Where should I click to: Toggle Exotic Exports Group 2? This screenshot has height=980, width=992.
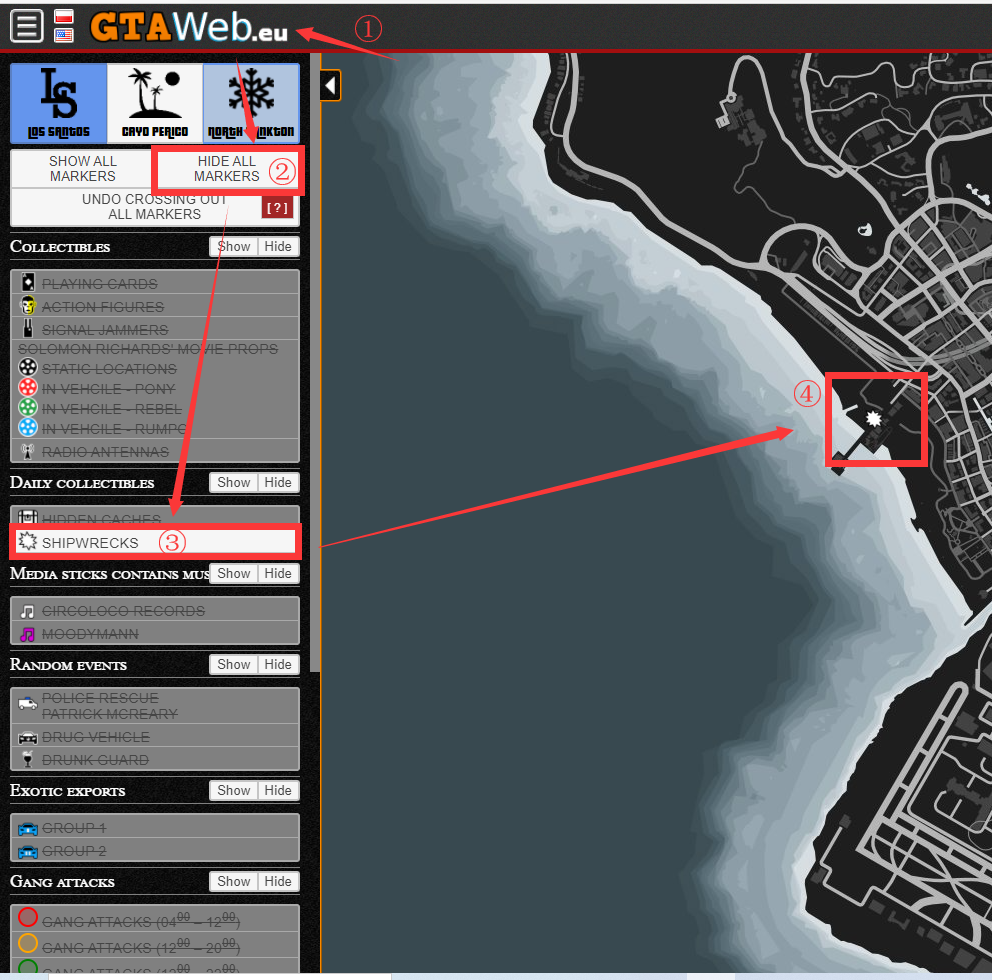154,850
